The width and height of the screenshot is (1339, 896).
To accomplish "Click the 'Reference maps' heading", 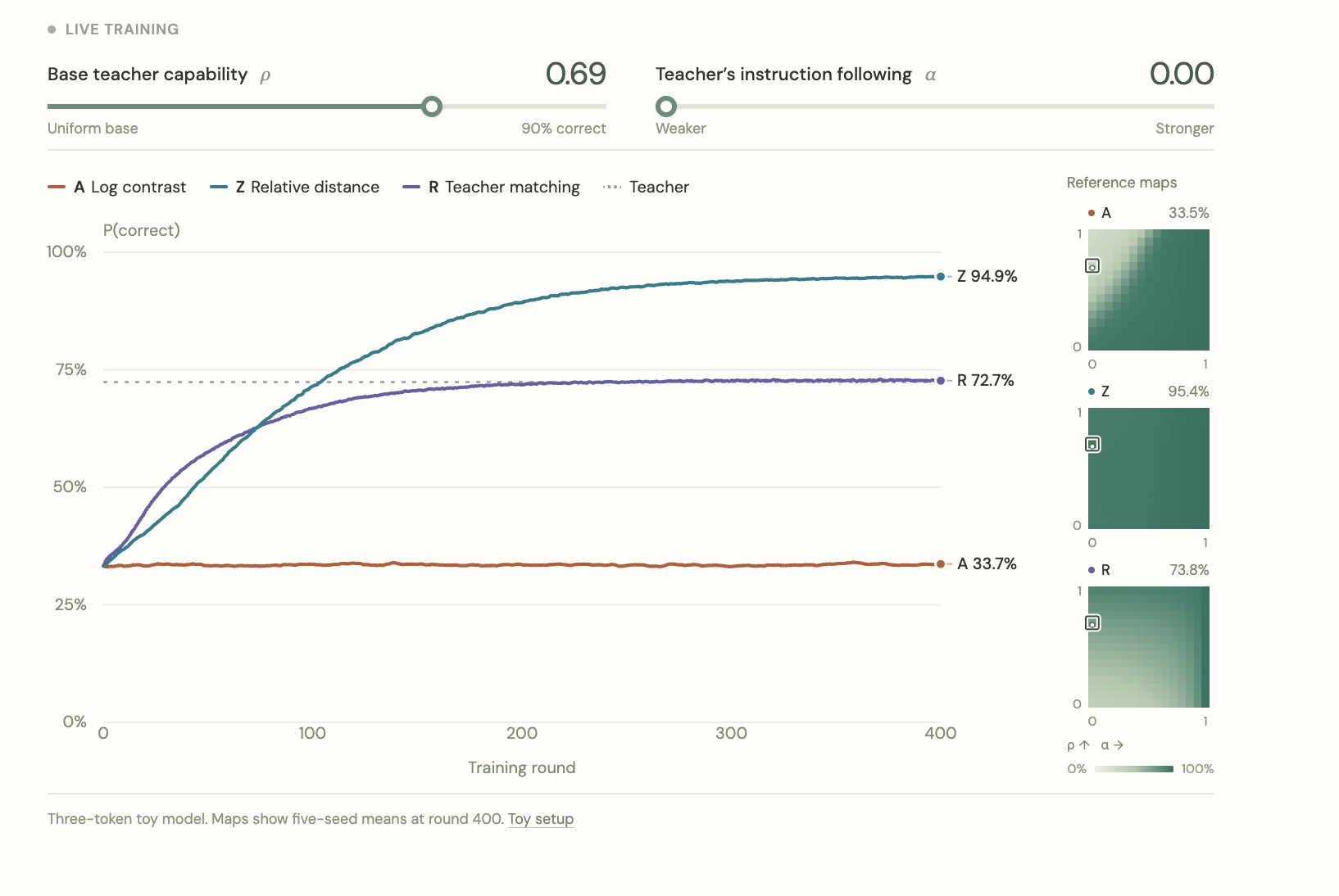I will (1122, 183).
